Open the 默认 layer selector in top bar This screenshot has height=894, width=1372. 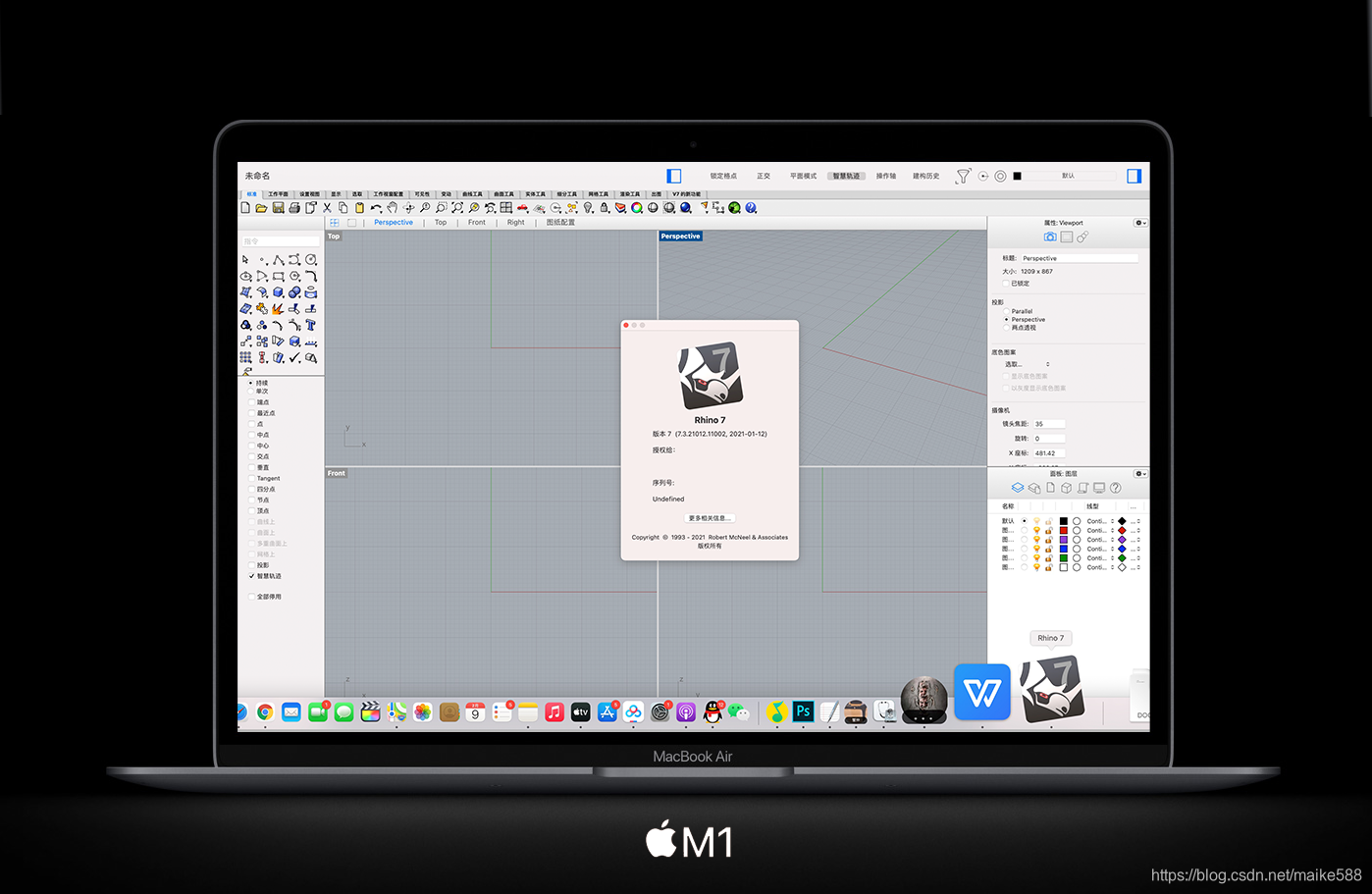click(x=1068, y=176)
